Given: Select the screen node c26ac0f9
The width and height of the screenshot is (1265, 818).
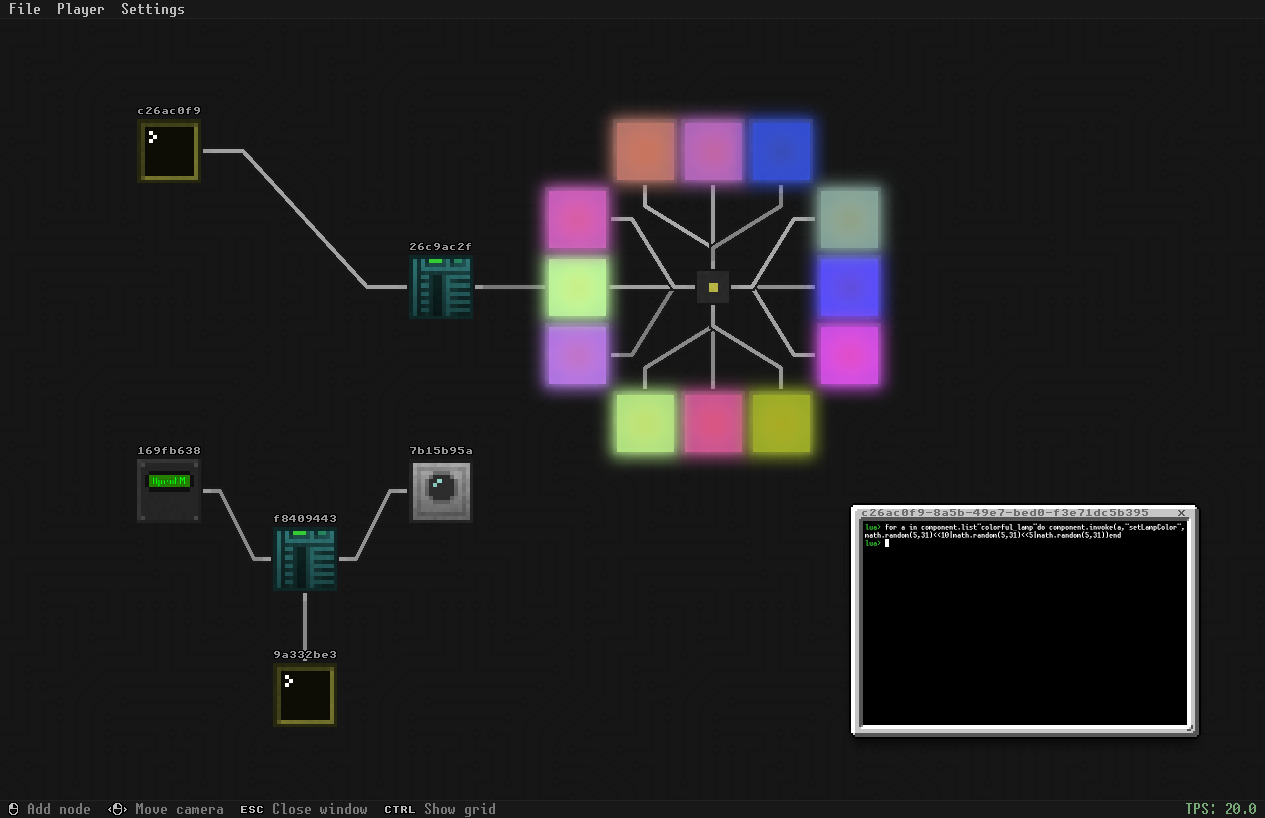Looking at the screenshot, I should click(x=169, y=151).
